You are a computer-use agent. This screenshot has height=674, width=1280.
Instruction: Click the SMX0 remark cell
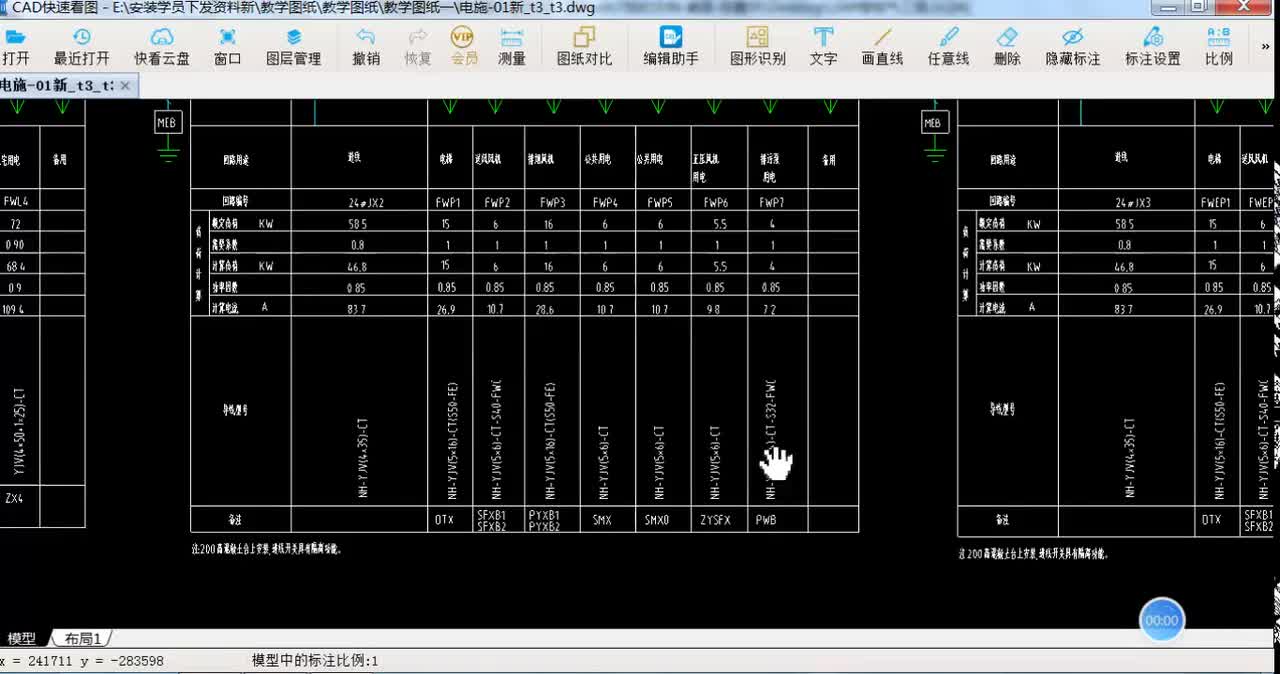(657, 520)
